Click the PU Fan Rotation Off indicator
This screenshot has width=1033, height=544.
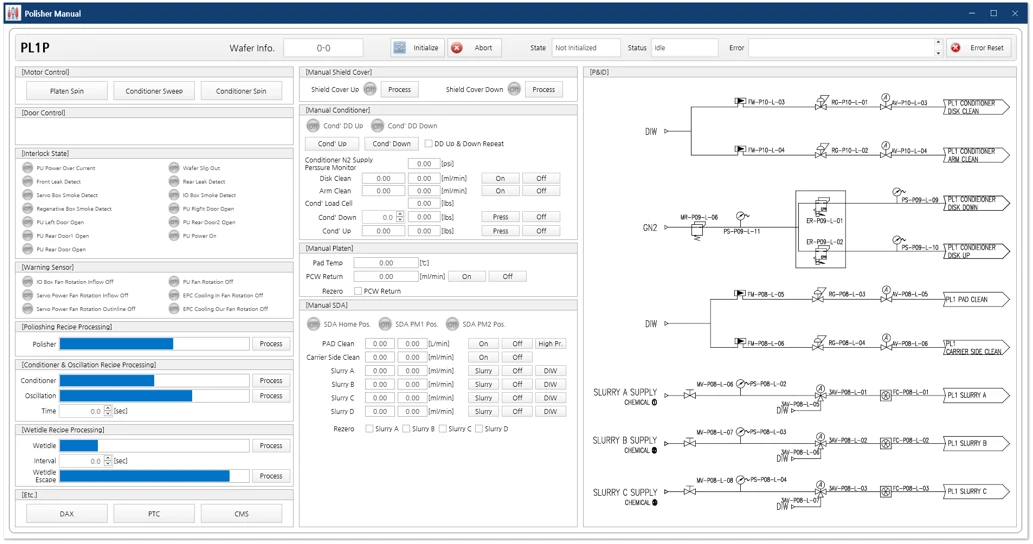pos(174,282)
